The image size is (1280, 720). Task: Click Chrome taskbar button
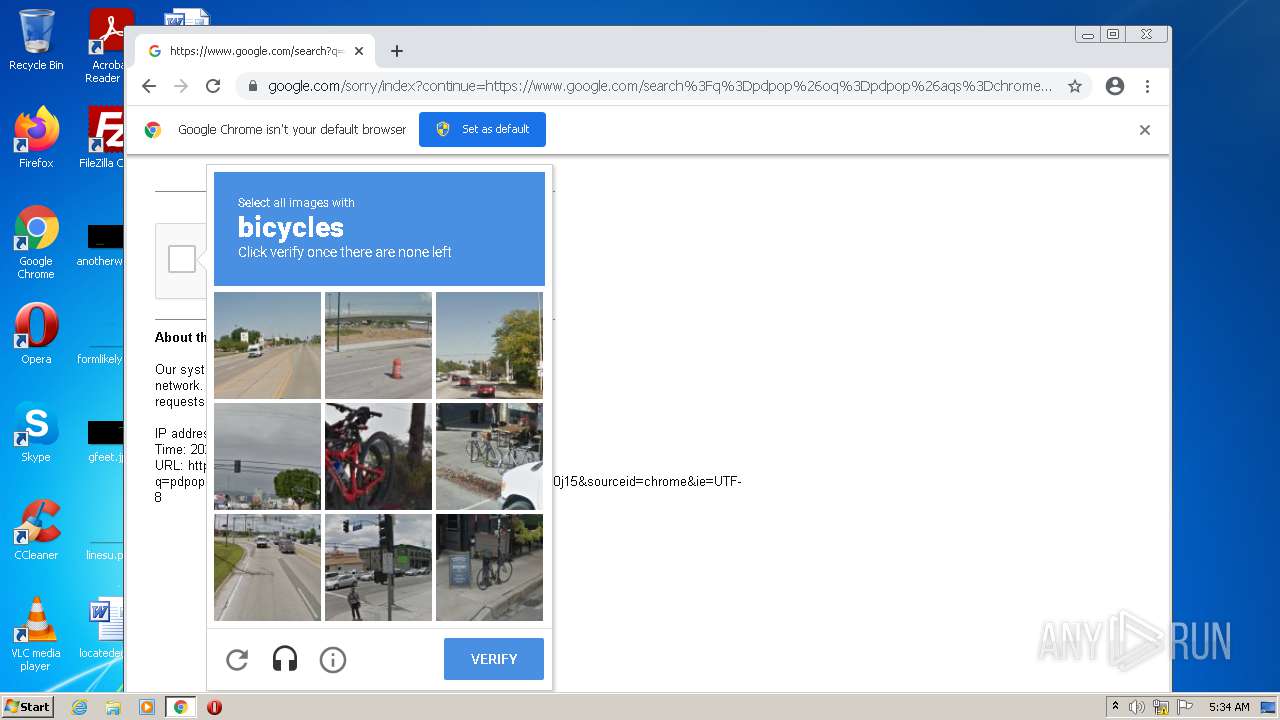181,707
